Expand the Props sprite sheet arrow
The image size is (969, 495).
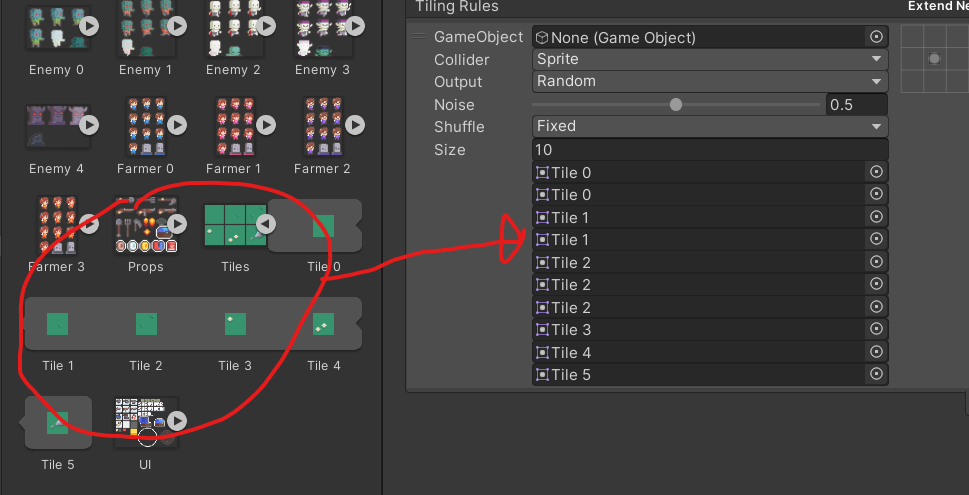[x=177, y=223]
